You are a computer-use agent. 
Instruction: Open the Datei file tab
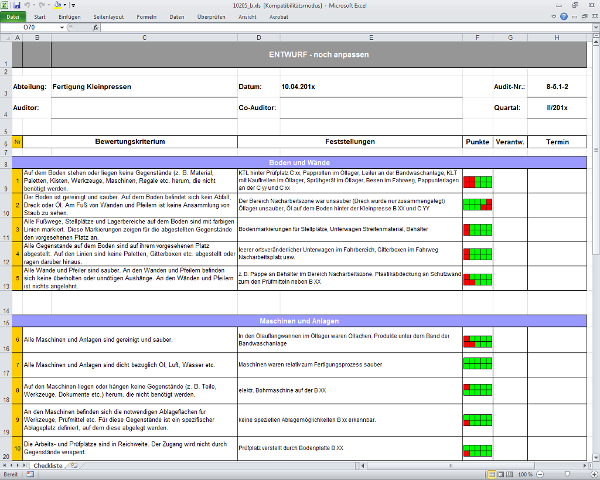click(14, 17)
